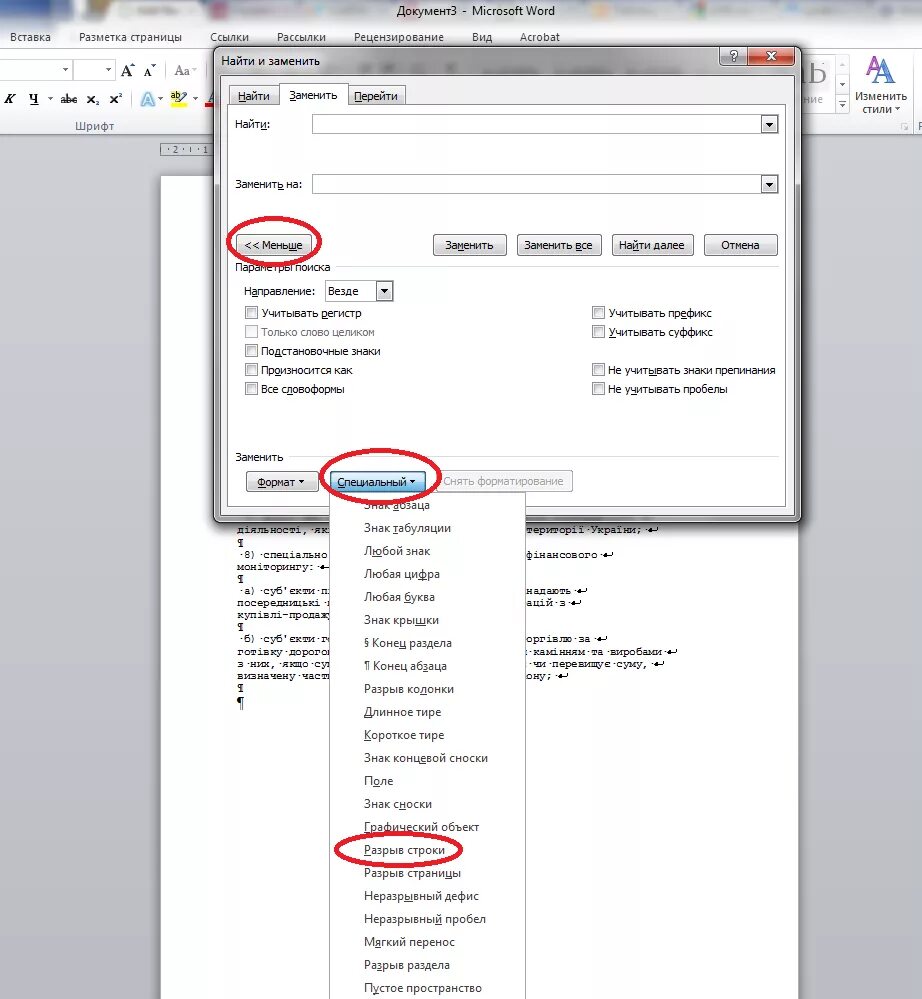Click the Заменить button
922x999 pixels.
click(x=470, y=245)
